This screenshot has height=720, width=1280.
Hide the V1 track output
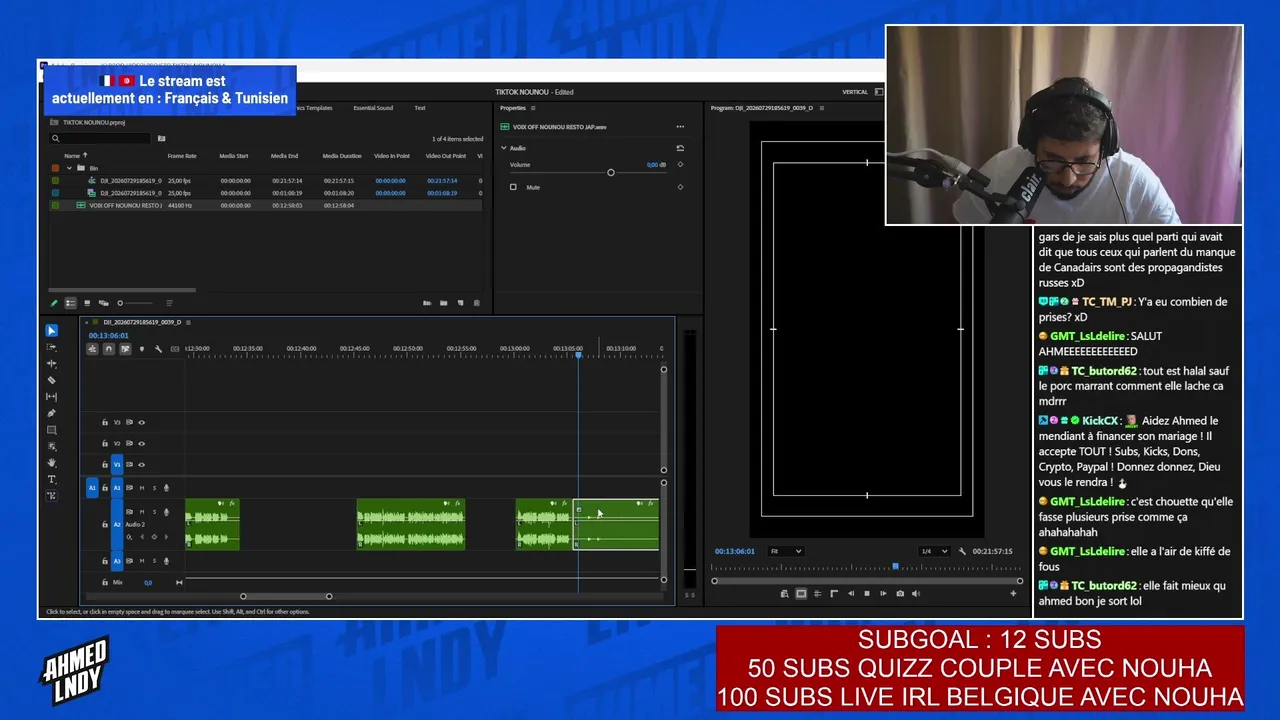click(141, 464)
